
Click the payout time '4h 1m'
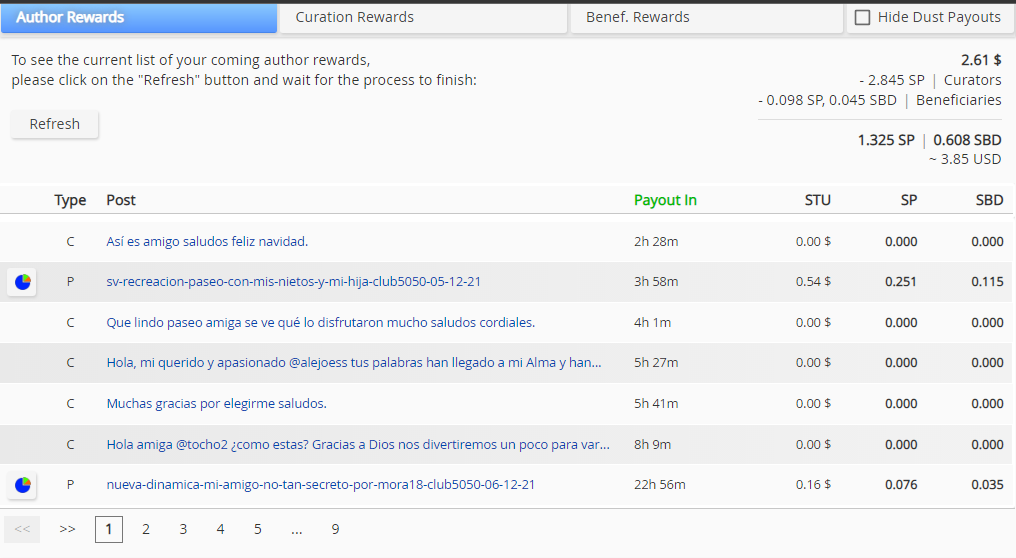pos(652,322)
